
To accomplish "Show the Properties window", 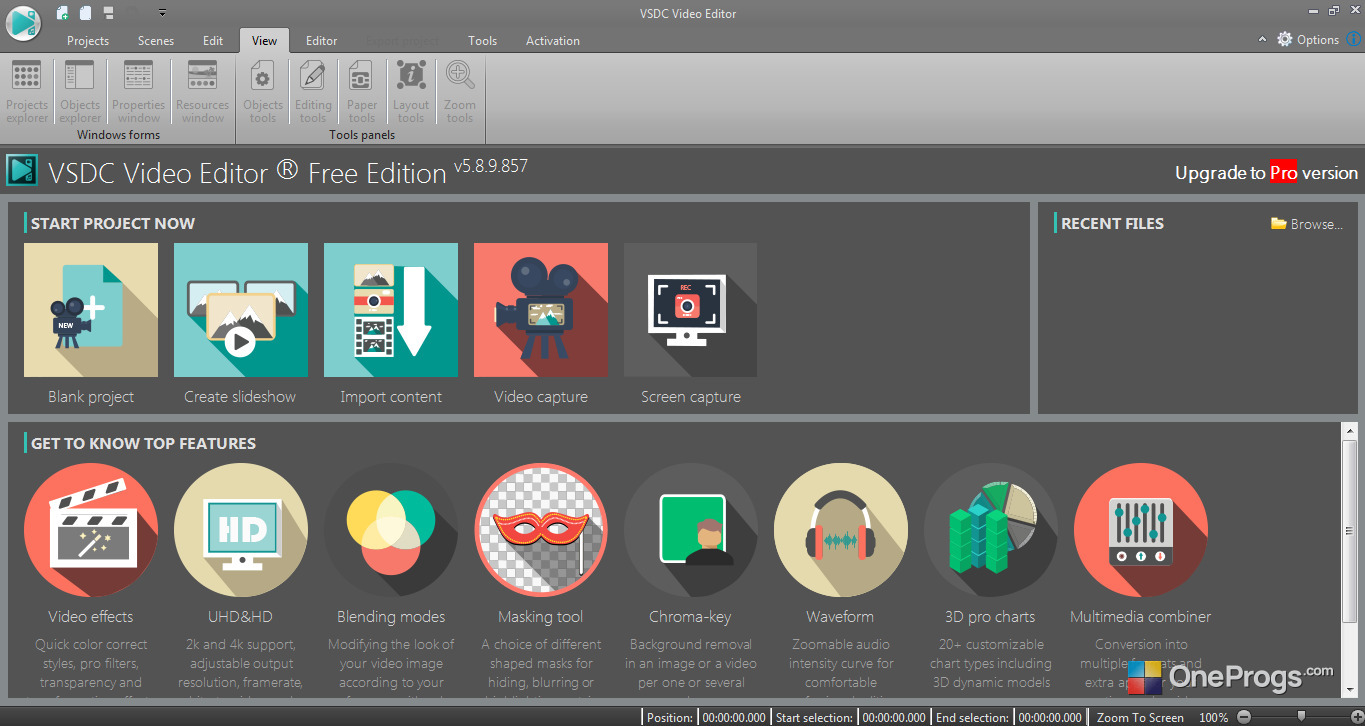I will [138, 92].
